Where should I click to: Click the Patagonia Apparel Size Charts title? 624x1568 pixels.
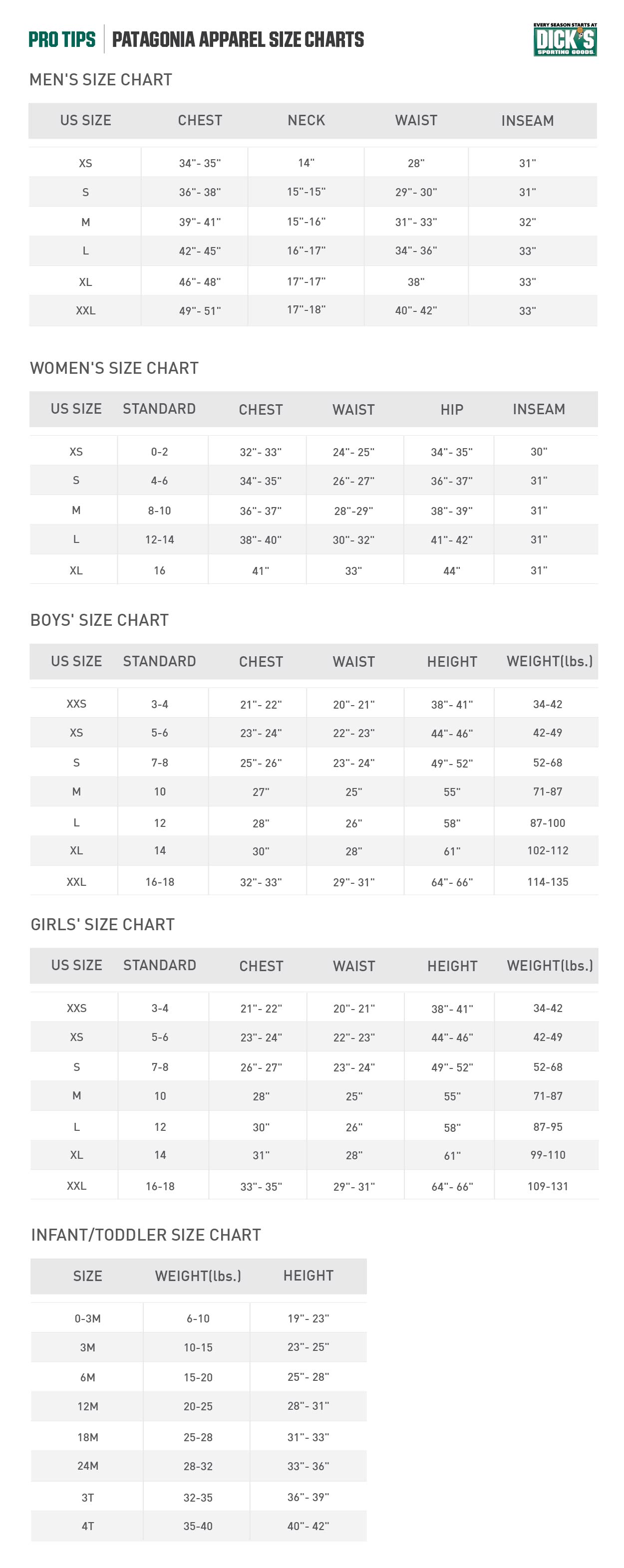(x=238, y=39)
